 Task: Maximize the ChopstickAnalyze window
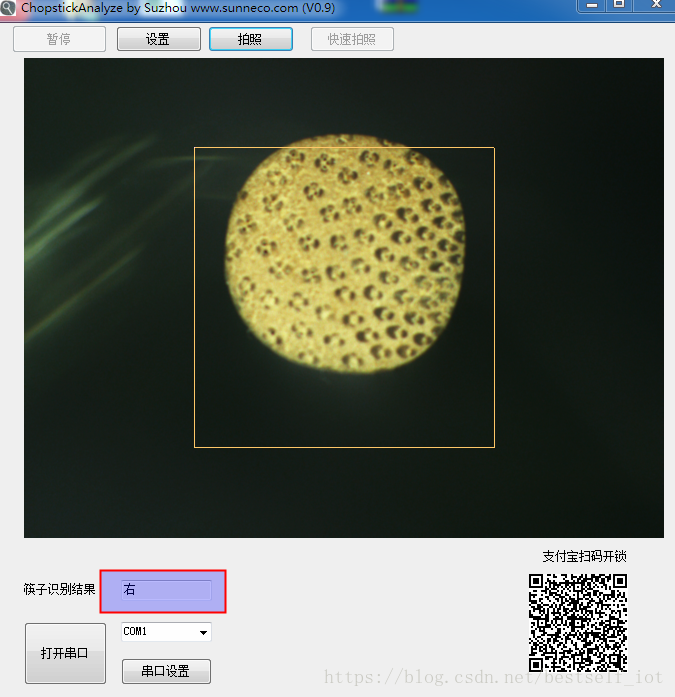coord(619,5)
